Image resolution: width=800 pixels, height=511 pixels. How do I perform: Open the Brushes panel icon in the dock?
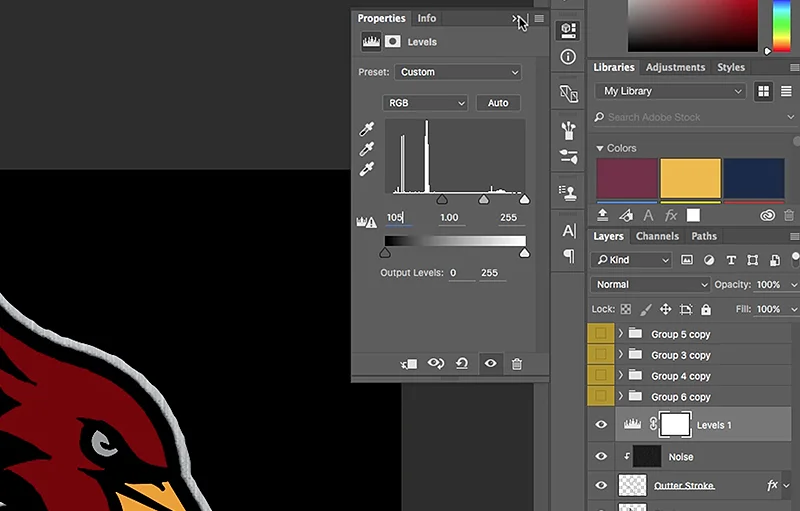pos(568,131)
